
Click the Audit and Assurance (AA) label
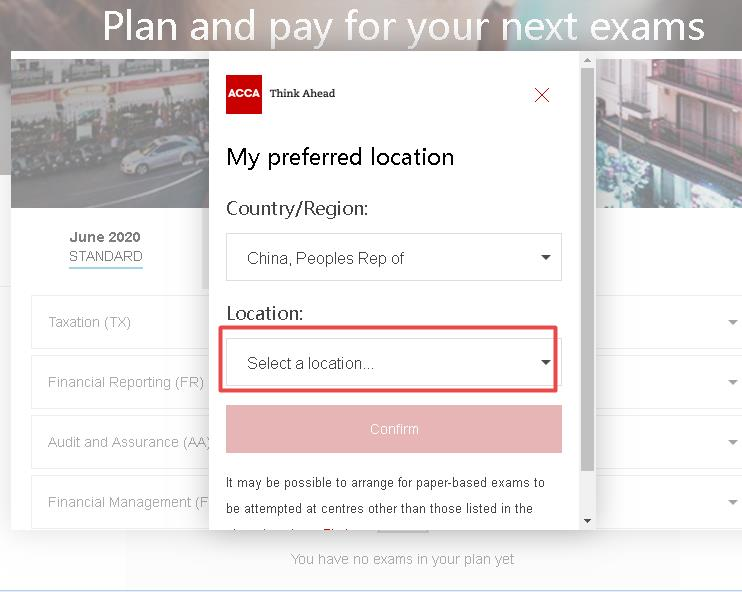click(128, 442)
